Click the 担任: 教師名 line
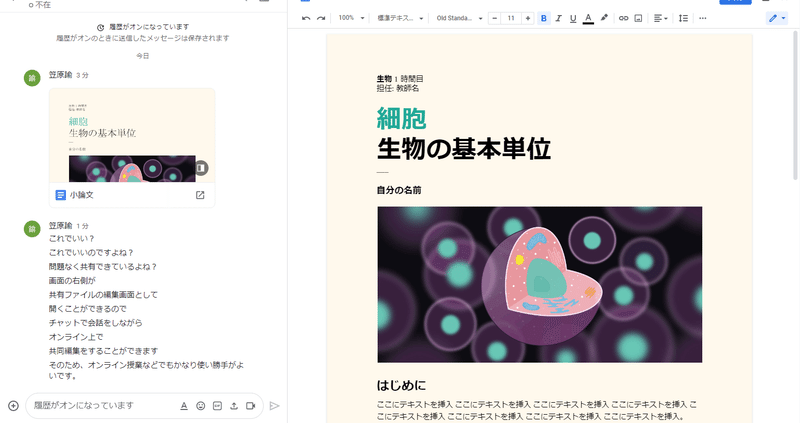 pyautogui.click(x=398, y=88)
